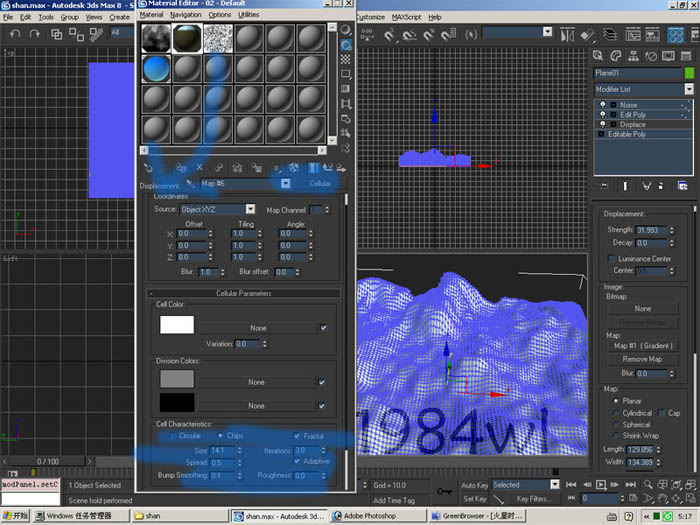Click Reset Map (X) icon in Material Editor
The image size is (700, 525).
[200, 167]
